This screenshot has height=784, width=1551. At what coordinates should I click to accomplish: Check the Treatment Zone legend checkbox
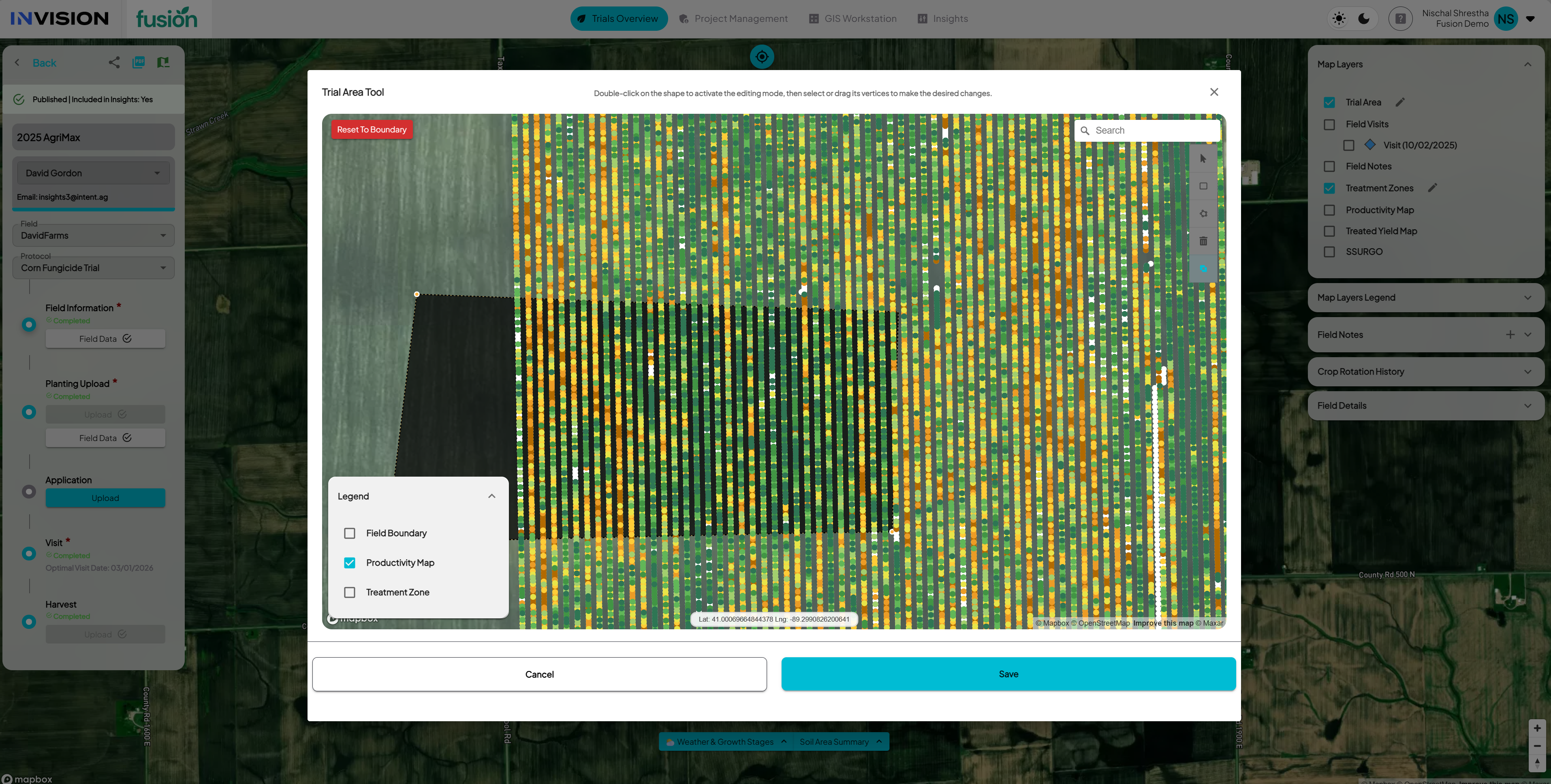349,592
